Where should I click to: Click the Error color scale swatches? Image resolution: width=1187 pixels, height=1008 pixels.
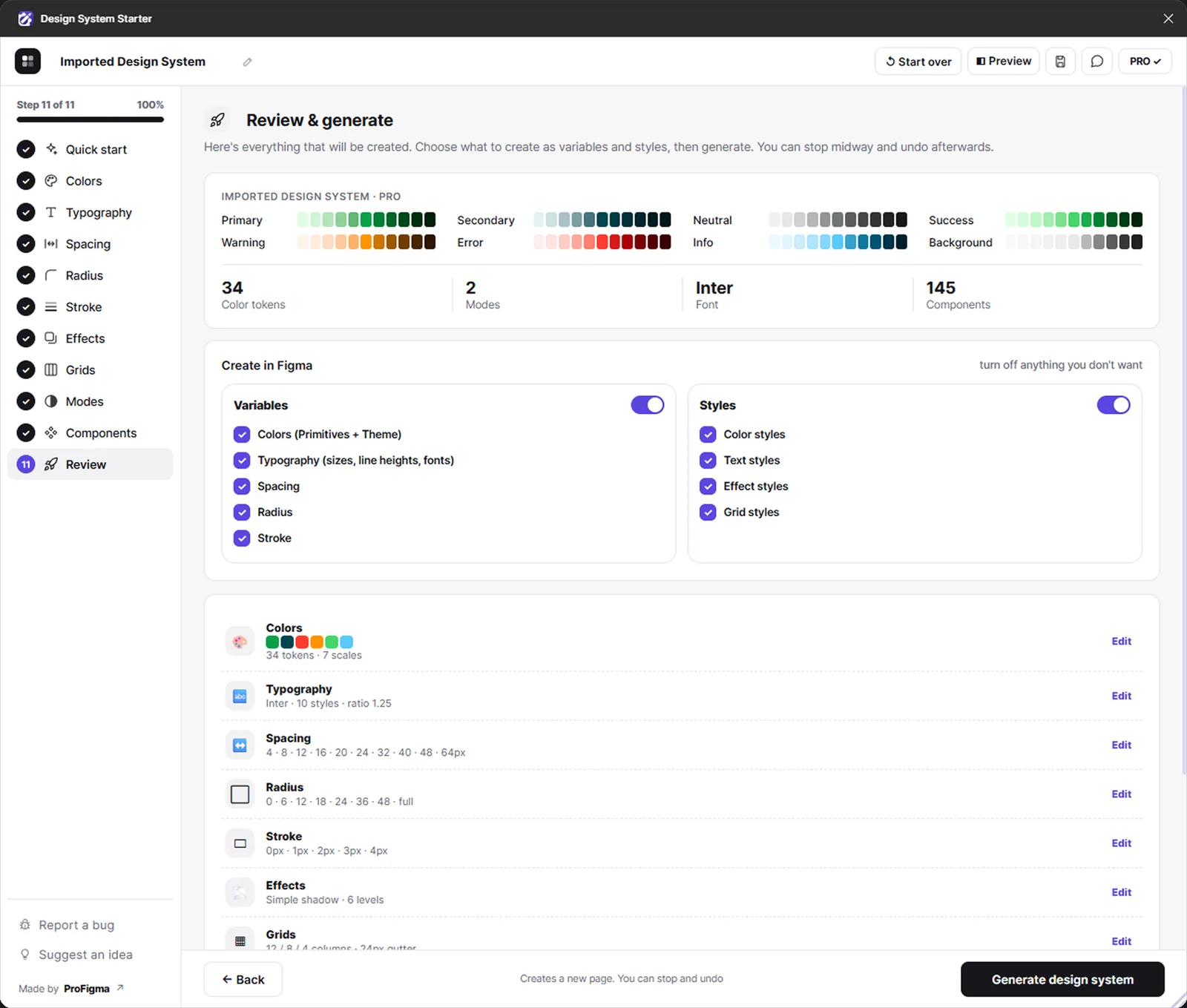coord(602,243)
